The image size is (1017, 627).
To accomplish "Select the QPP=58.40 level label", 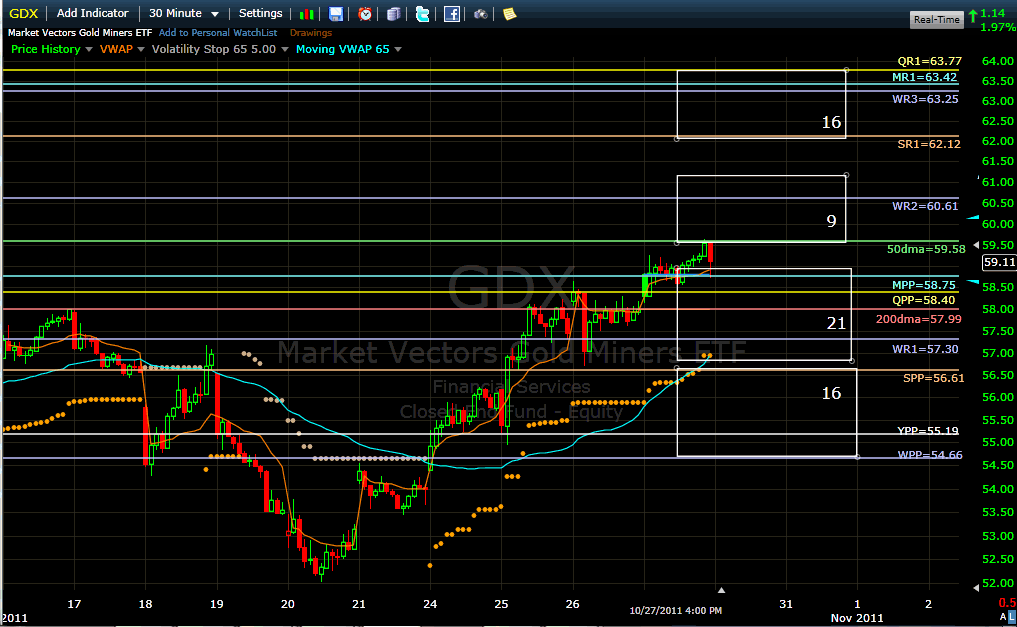I will pyautogui.click(x=924, y=300).
